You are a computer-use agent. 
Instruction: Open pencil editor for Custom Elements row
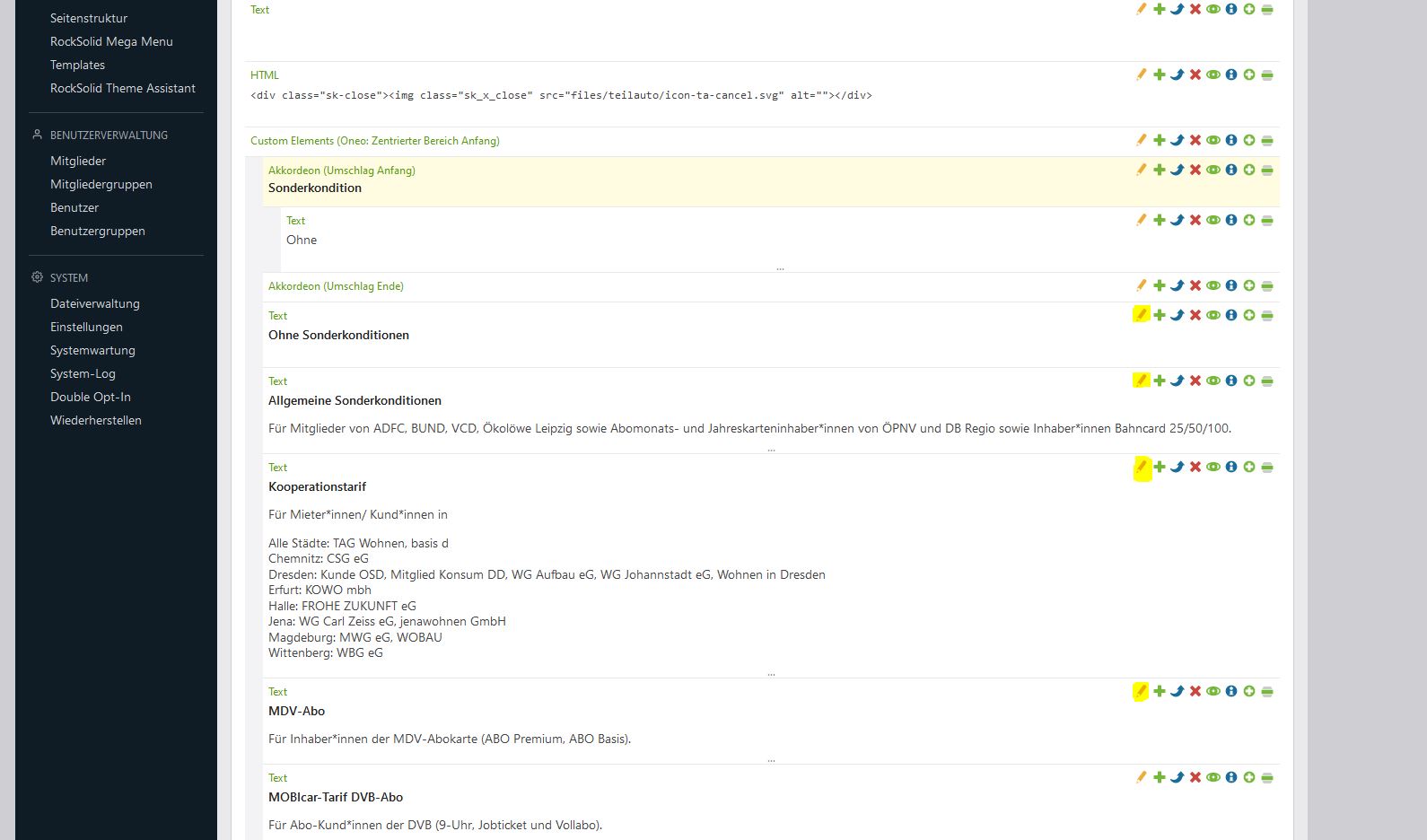coord(1141,141)
